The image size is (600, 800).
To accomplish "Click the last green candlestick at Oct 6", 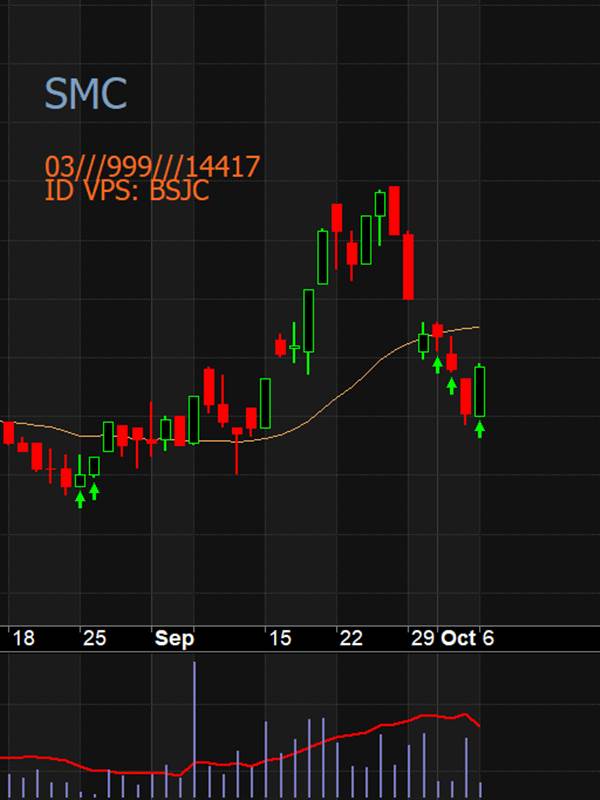I will coord(480,391).
